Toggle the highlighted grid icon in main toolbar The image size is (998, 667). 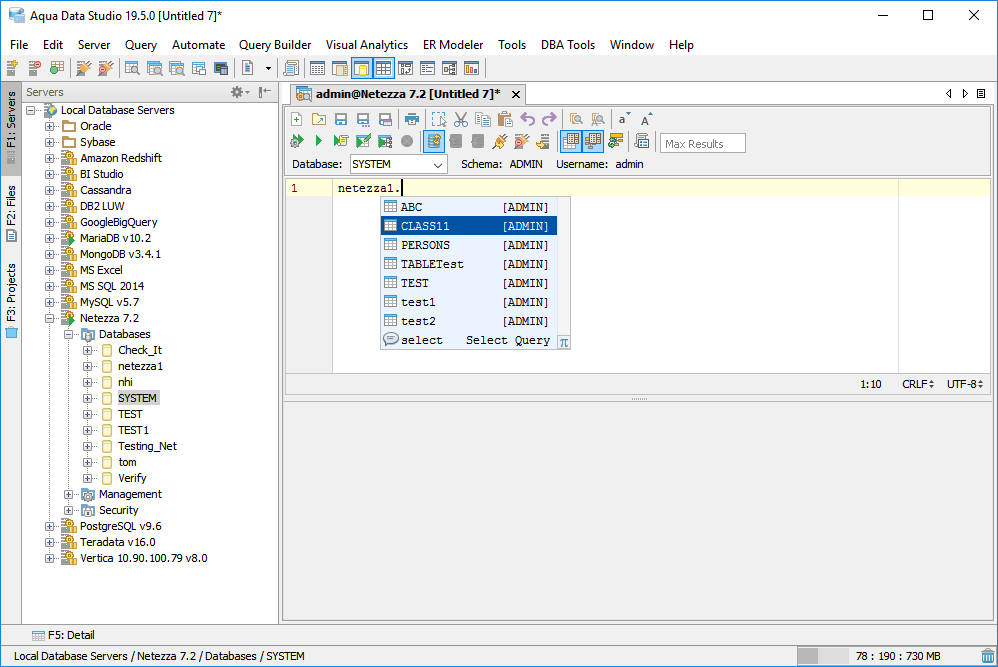pyautogui.click(x=383, y=68)
